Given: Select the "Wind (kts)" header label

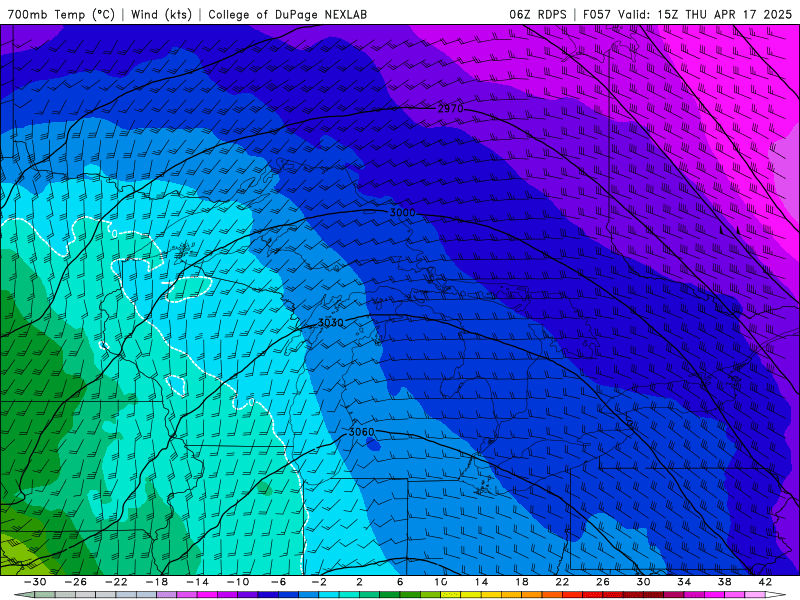Looking at the screenshot, I should coord(161,14).
